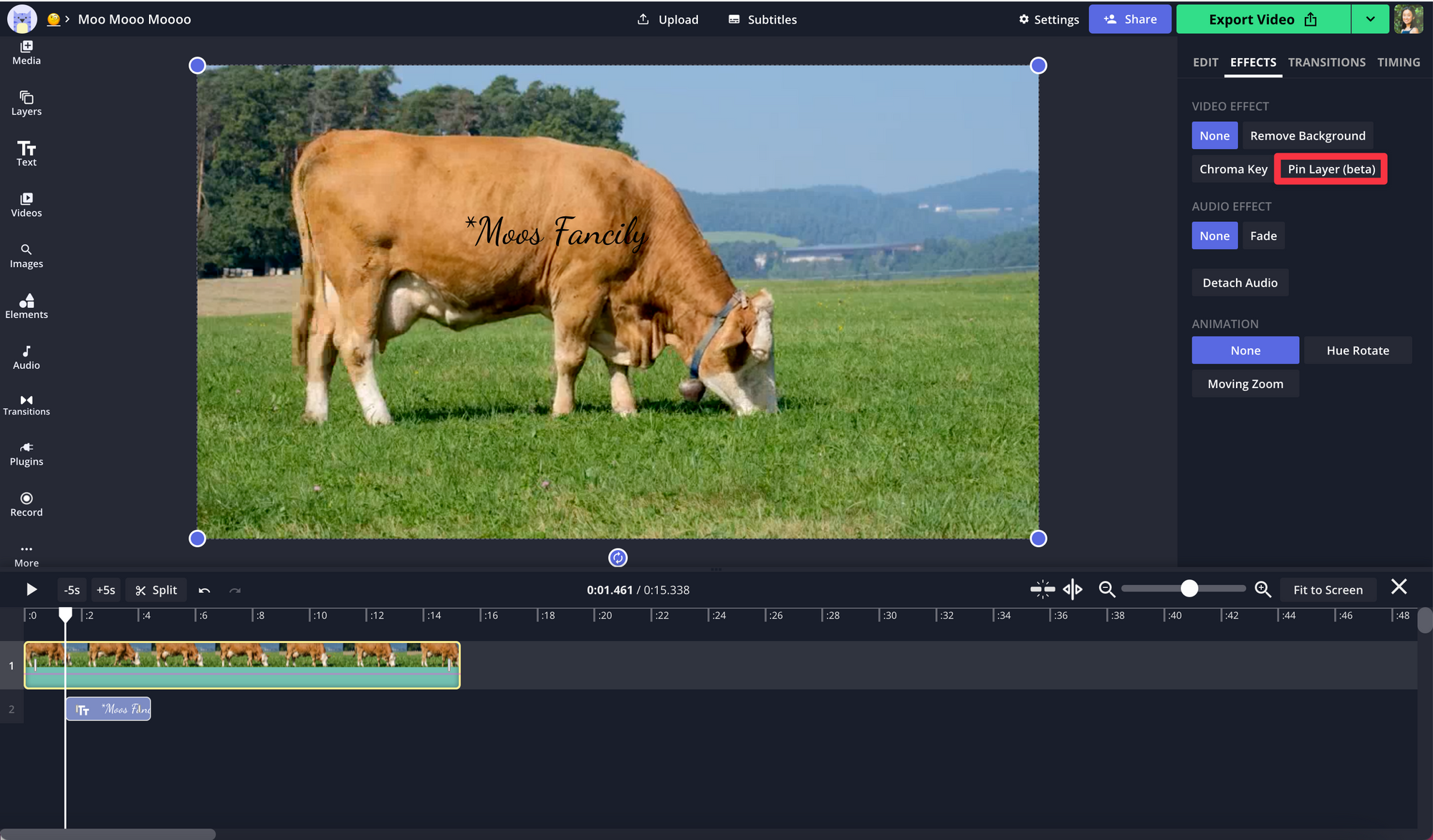Screen dimensions: 1433x840
Task: Click the Detach Audio button
Action: [1240, 283]
